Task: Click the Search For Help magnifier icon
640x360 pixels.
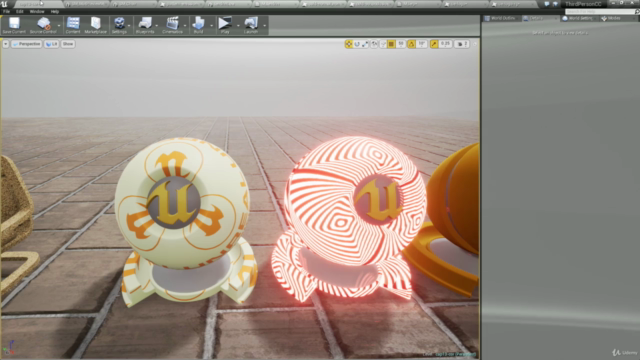Action: (x=637, y=12)
